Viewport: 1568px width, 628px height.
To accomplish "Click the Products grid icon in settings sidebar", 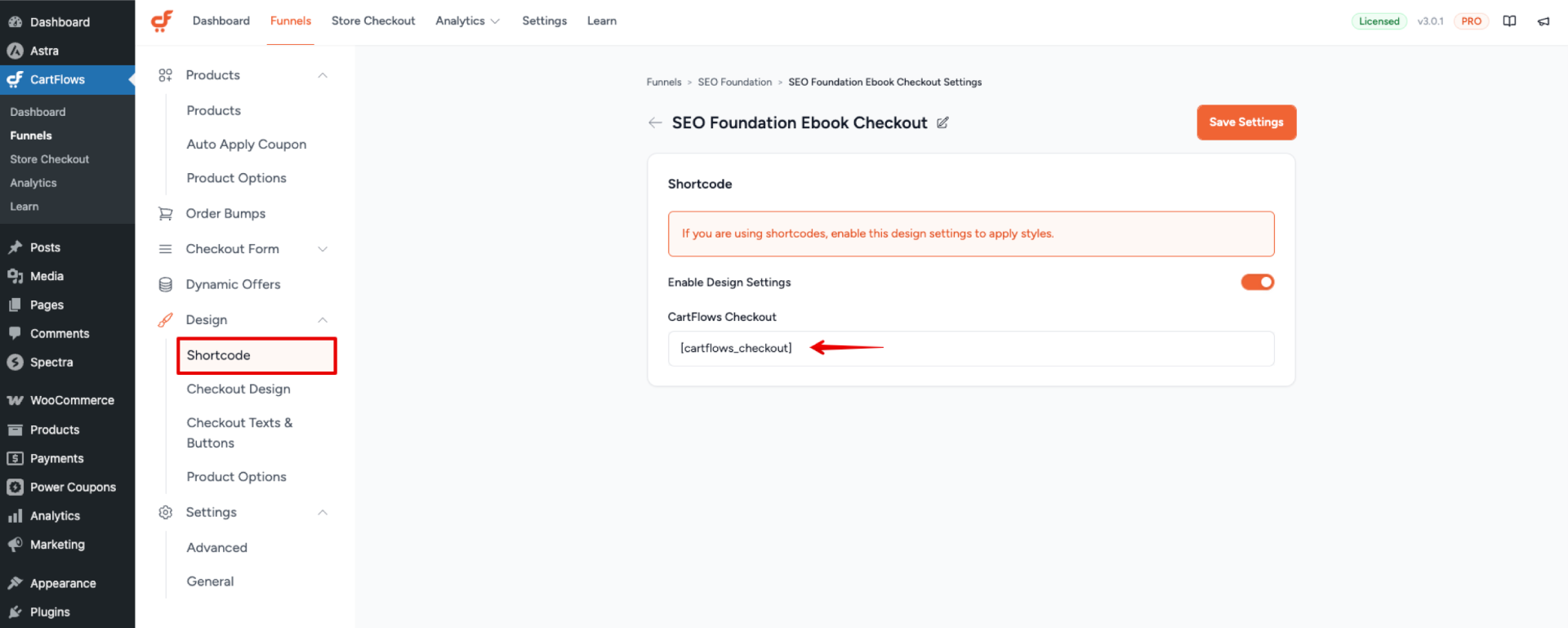I will click(x=165, y=75).
